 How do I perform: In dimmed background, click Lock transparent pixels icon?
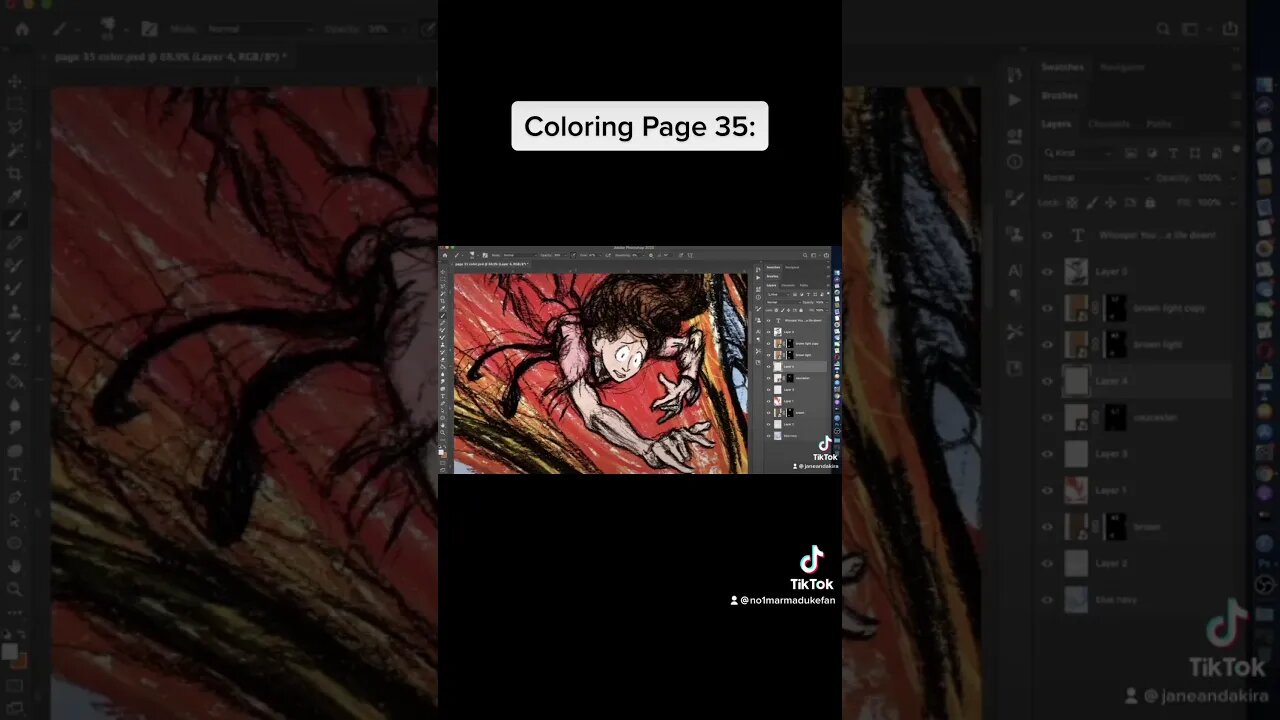click(1073, 202)
